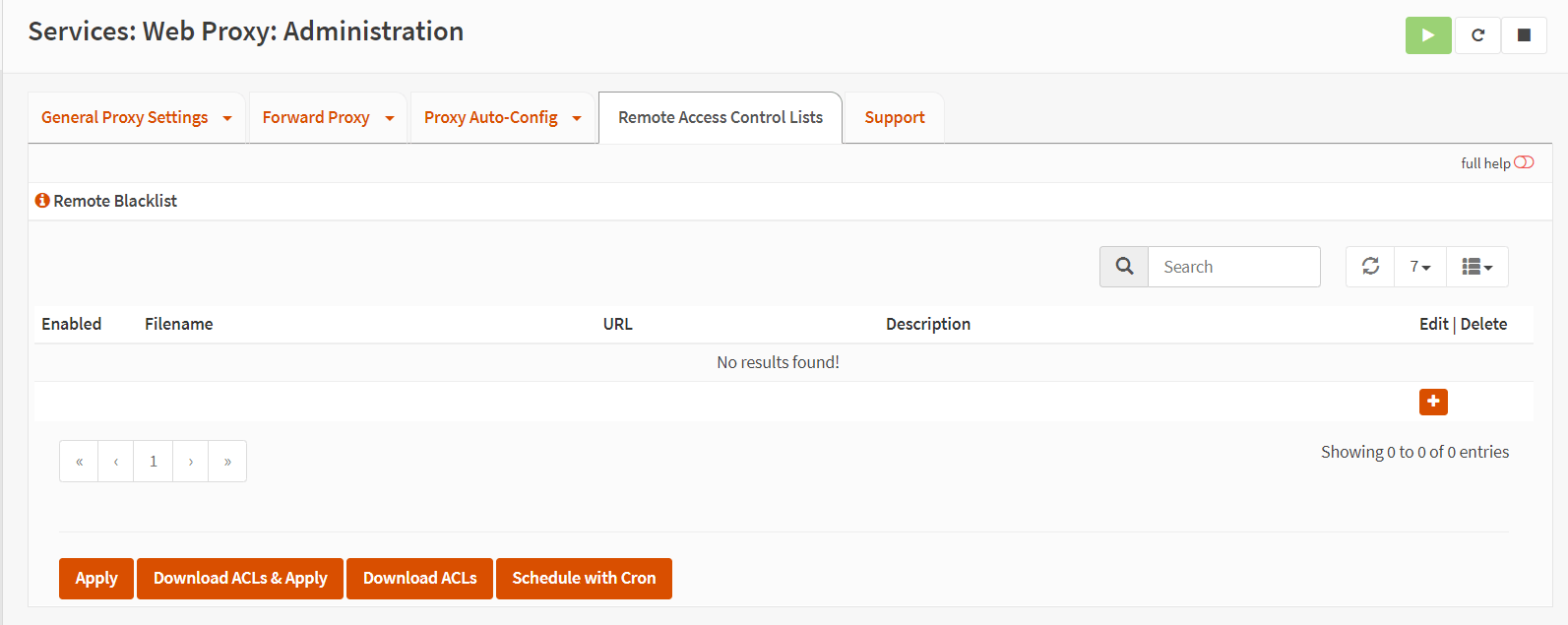Start the web proxy service

click(x=1427, y=35)
